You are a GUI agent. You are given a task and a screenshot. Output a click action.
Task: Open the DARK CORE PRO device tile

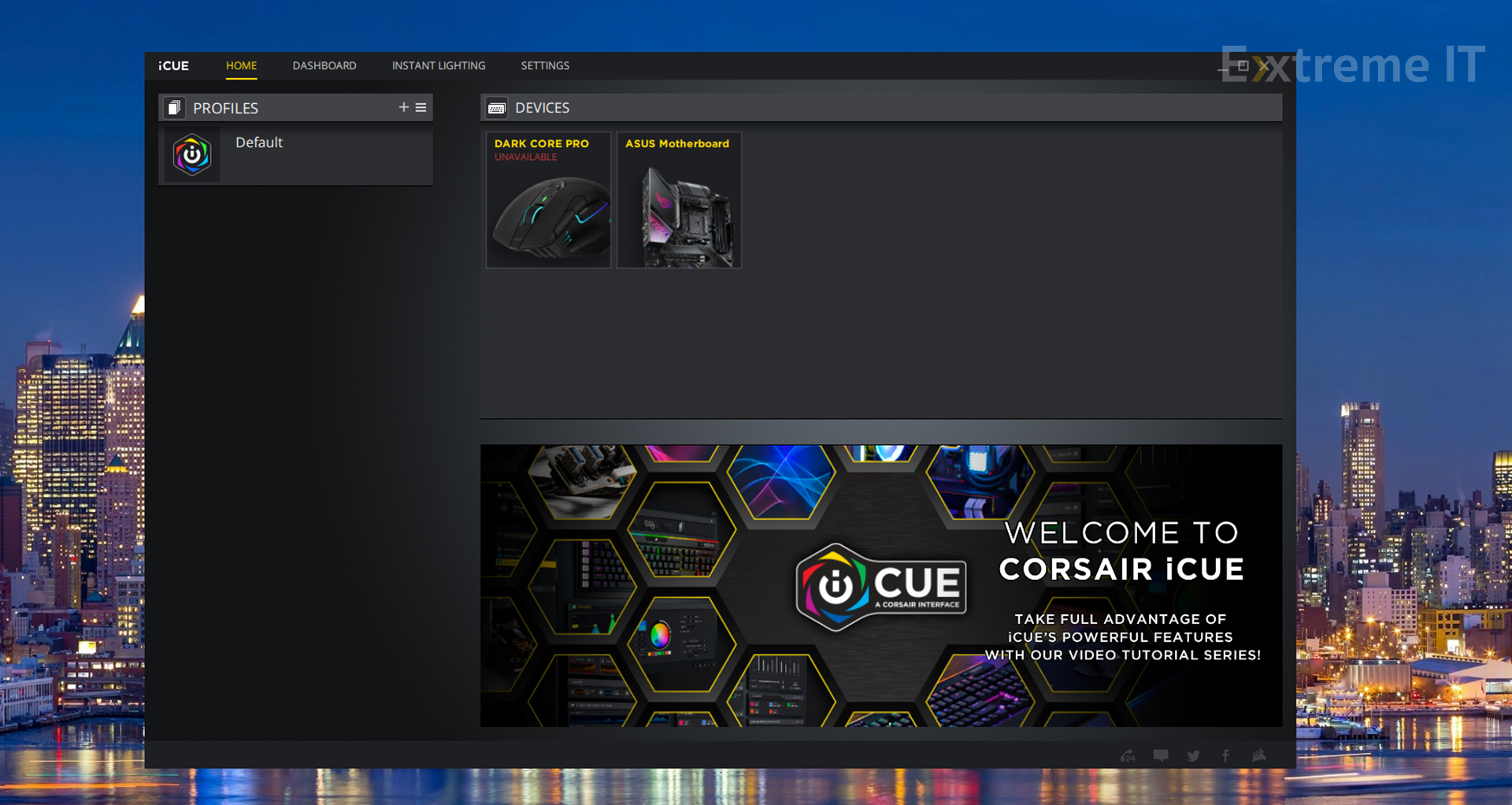tap(549, 200)
